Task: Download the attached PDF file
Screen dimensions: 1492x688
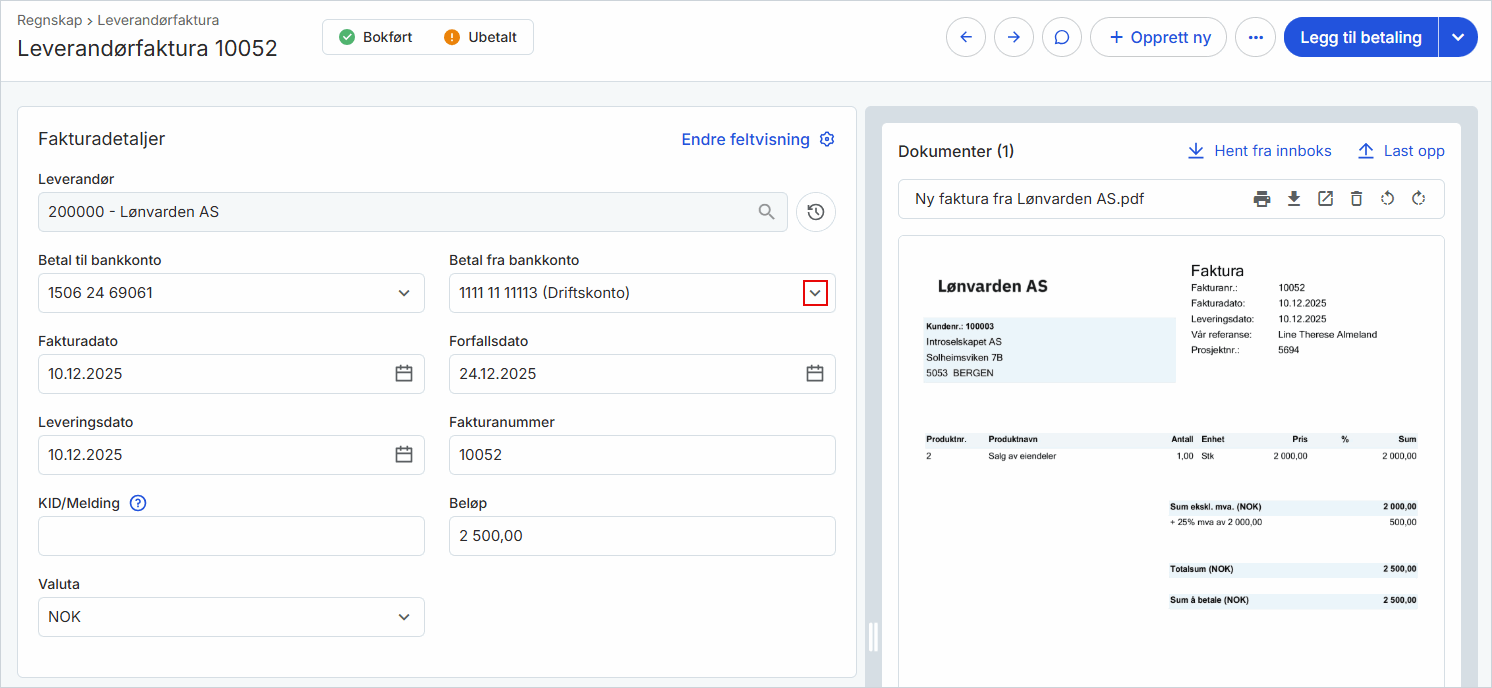Action: click(1294, 199)
